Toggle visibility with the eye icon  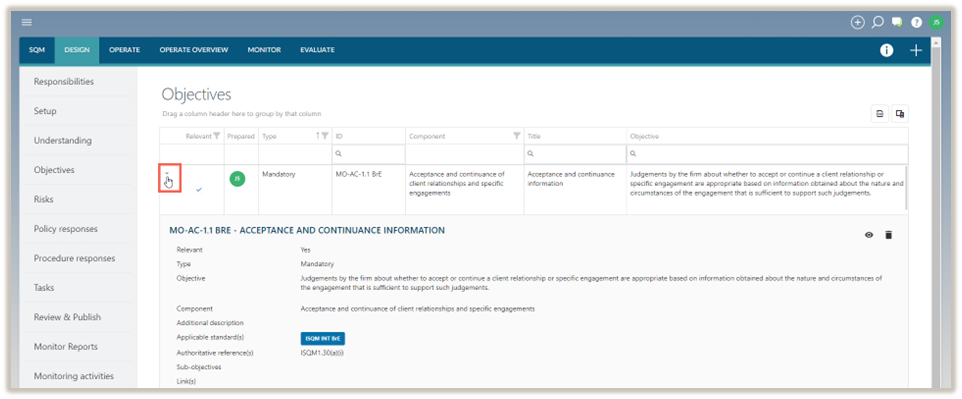pyautogui.click(x=869, y=234)
